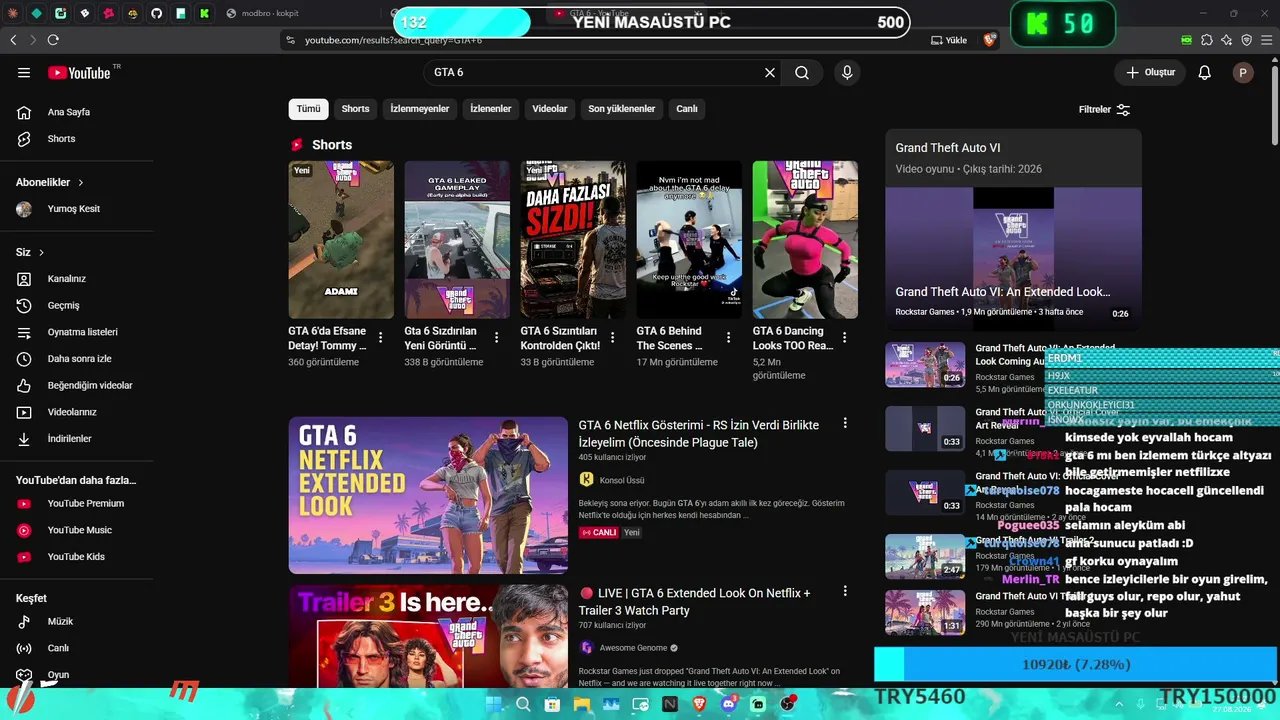
Task: Open Canlı in the Keşfet section
Action: (x=76, y=648)
